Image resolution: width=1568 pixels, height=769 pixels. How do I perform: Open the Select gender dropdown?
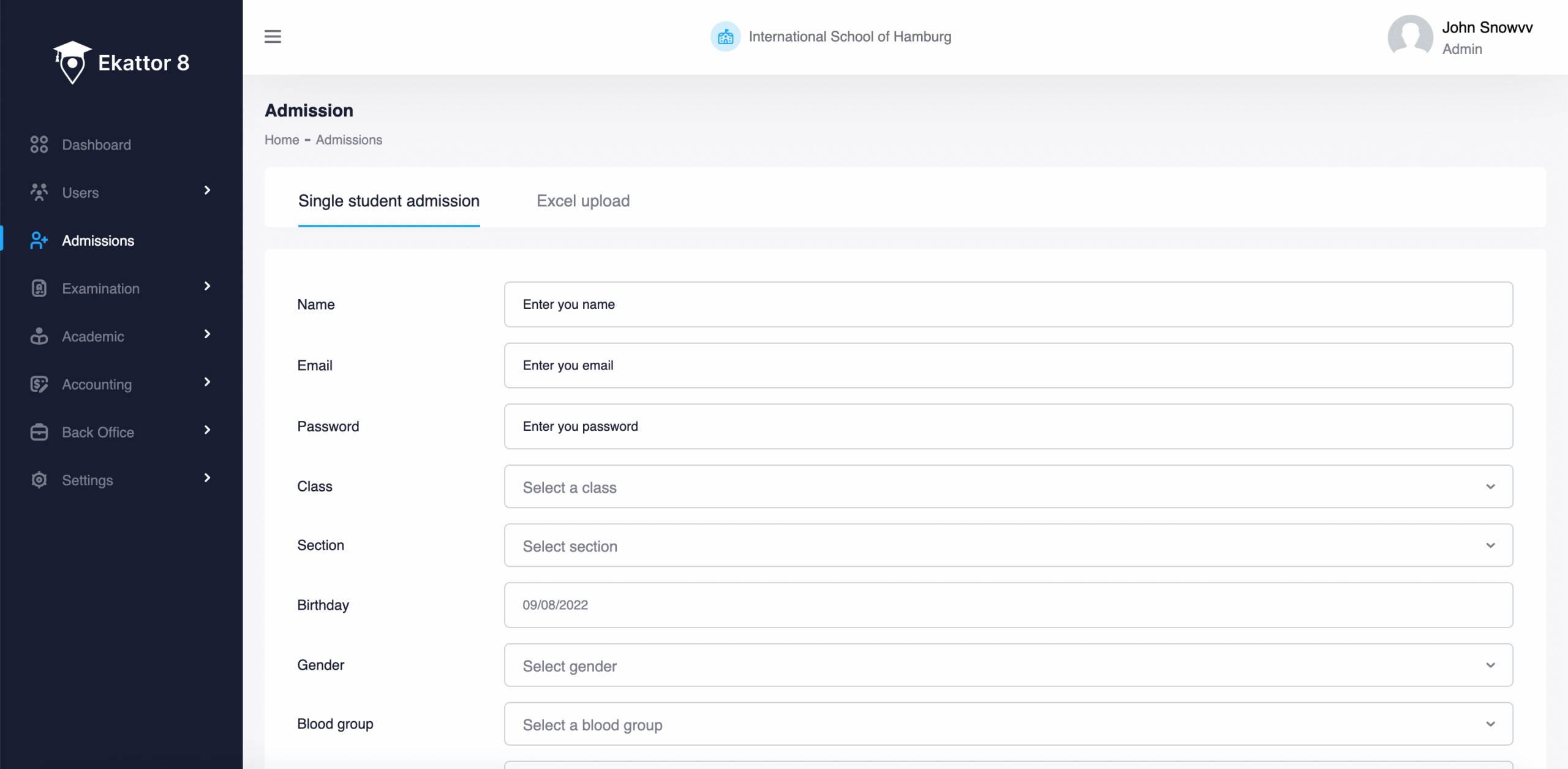1008,665
